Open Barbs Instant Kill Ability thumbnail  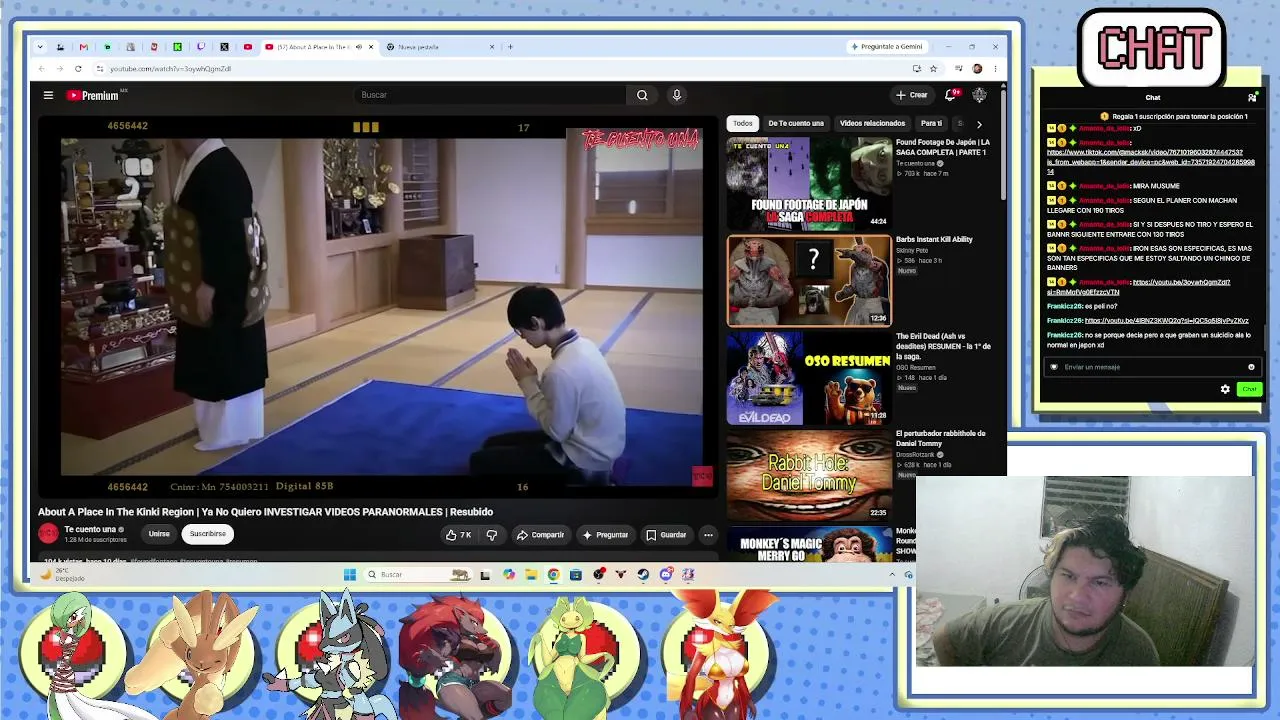(x=809, y=281)
